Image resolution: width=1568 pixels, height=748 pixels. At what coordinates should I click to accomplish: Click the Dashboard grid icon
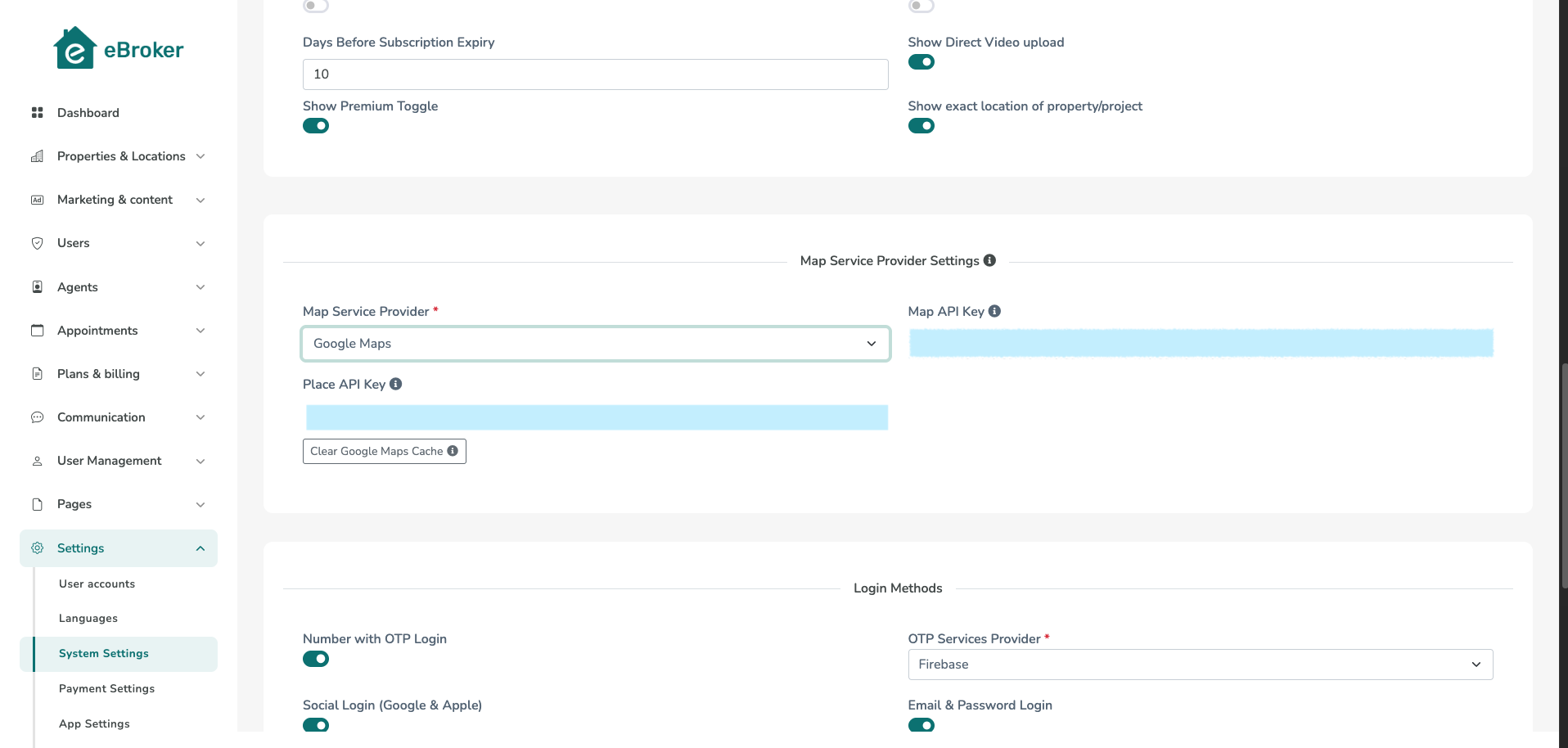[37, 113]
